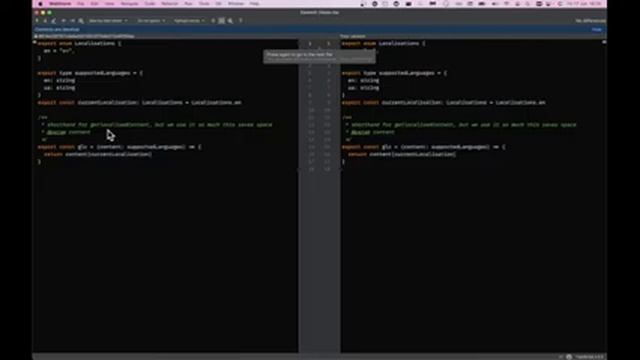Open the Edit menu

[x=94, y=4]
